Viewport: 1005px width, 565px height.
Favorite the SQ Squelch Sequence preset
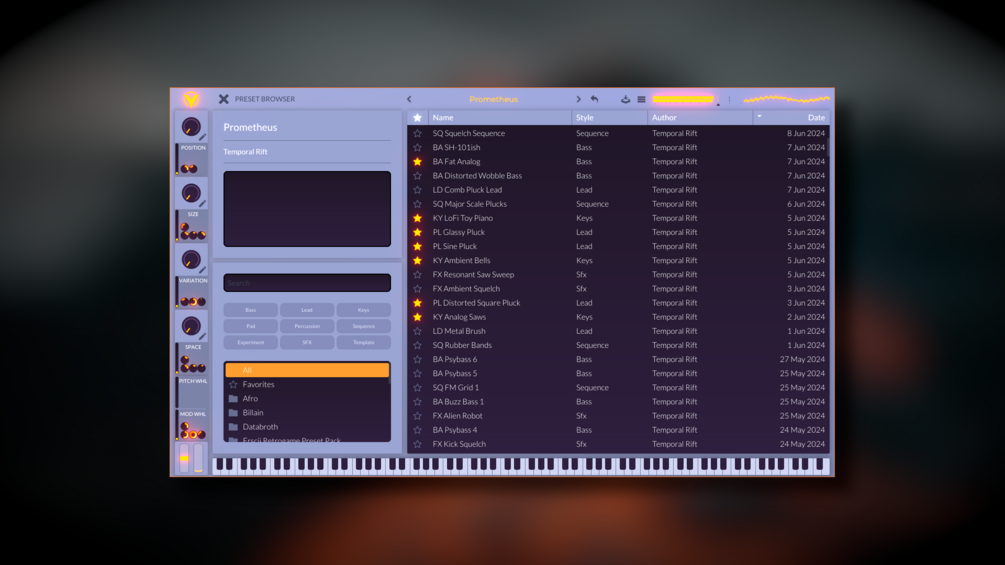417,133
